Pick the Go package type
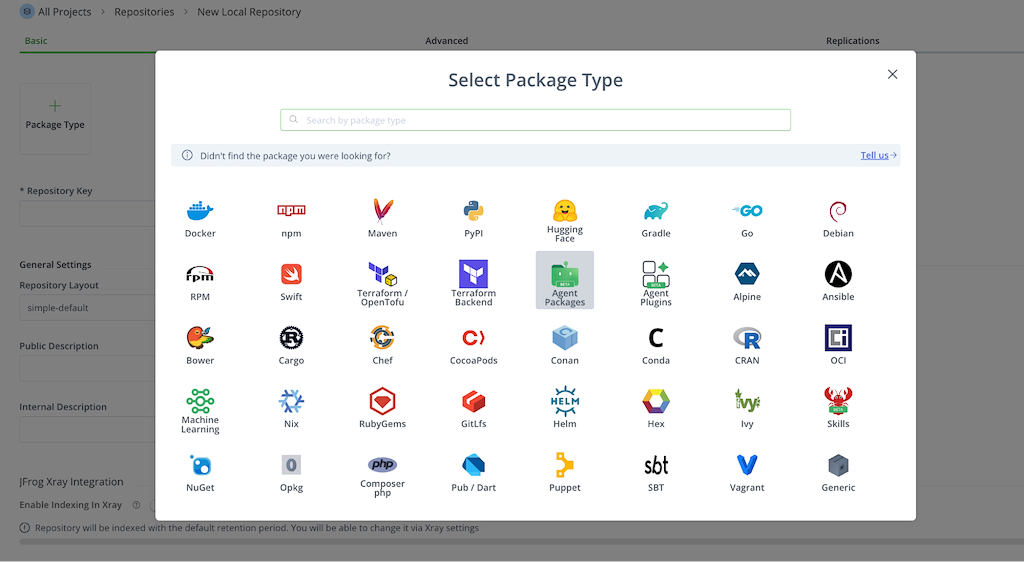The width and height of the screenshot is (1024, 562). 747,219
